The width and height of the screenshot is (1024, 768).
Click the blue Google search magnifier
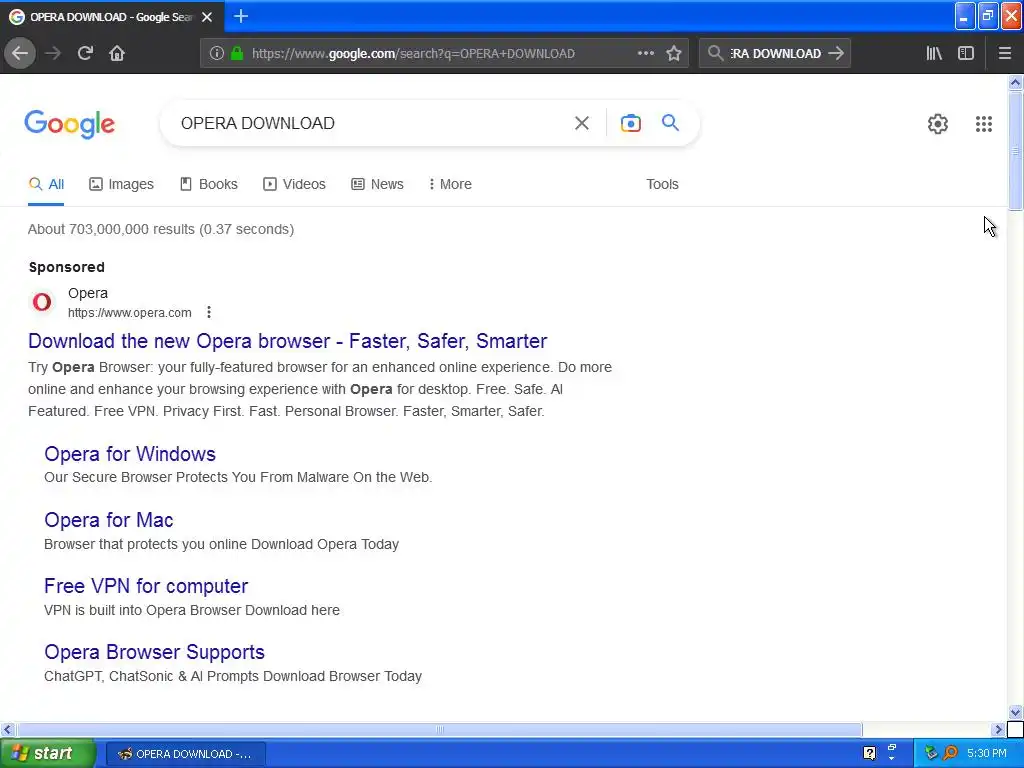[670, 123]
